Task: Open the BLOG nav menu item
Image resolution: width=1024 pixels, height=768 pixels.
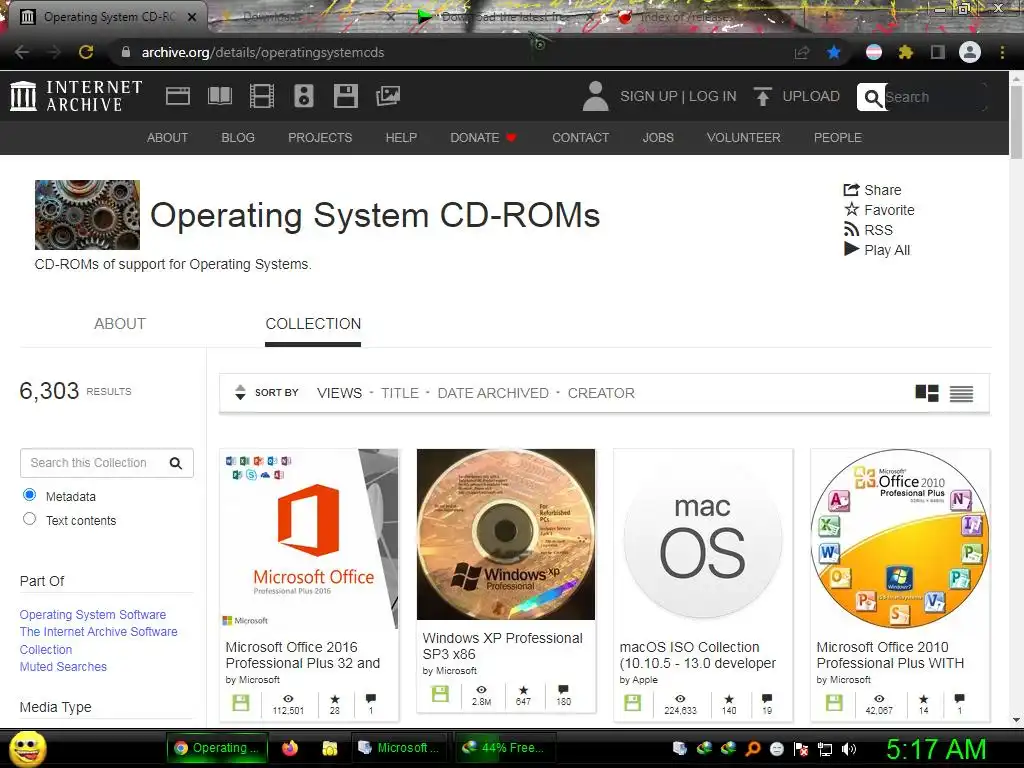Action: 238,138
